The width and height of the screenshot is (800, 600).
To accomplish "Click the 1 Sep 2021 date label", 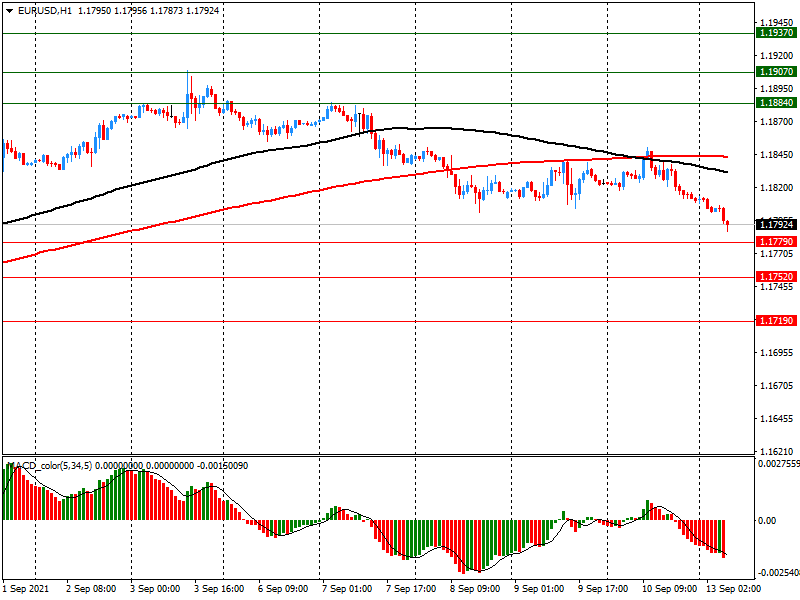I will (26, 589).
